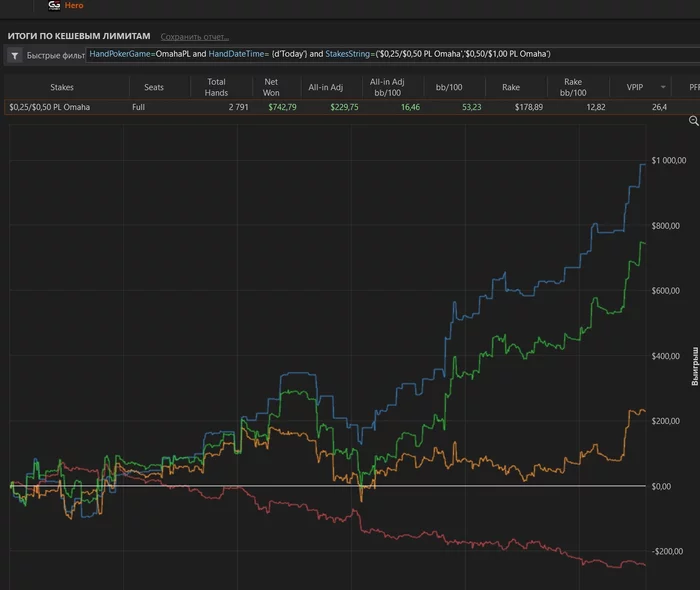Sort by Stakes column header

(62, 87)
